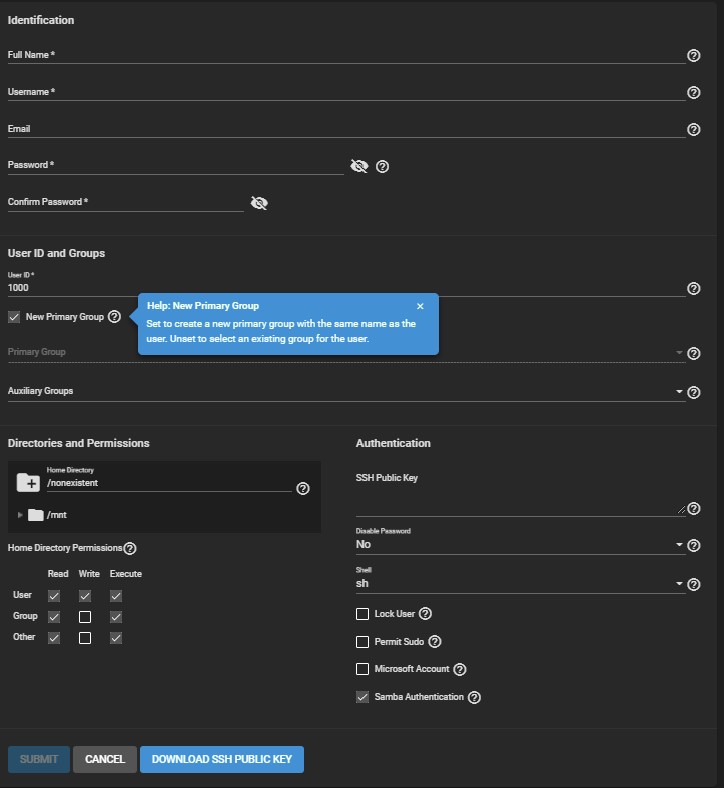Uncheck the New Primary Group checkbox
Screen dimensions: 724x788
pyautogui.click(x=14, y=317)
